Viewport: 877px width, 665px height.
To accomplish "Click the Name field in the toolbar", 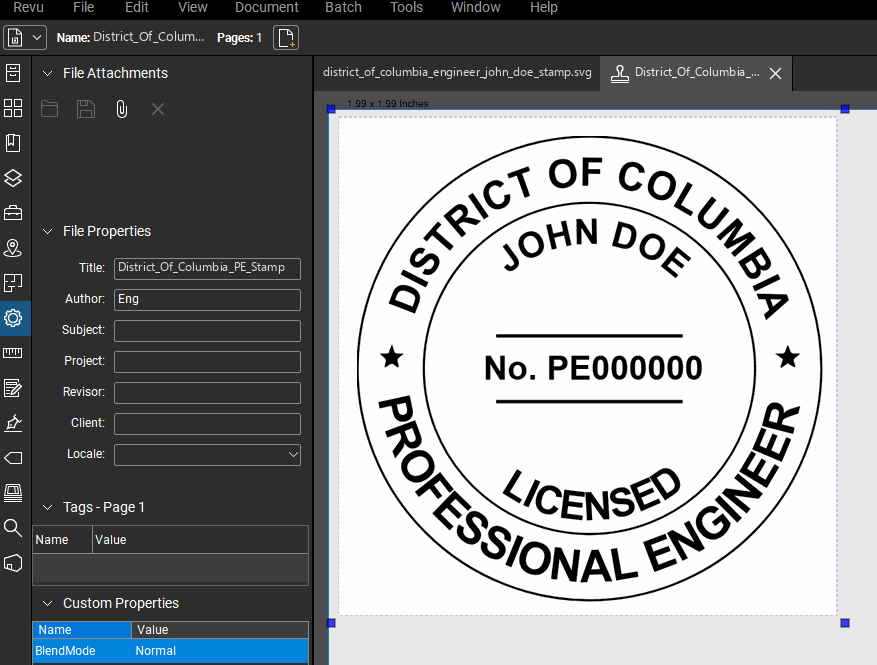I will tap(149, 37).
